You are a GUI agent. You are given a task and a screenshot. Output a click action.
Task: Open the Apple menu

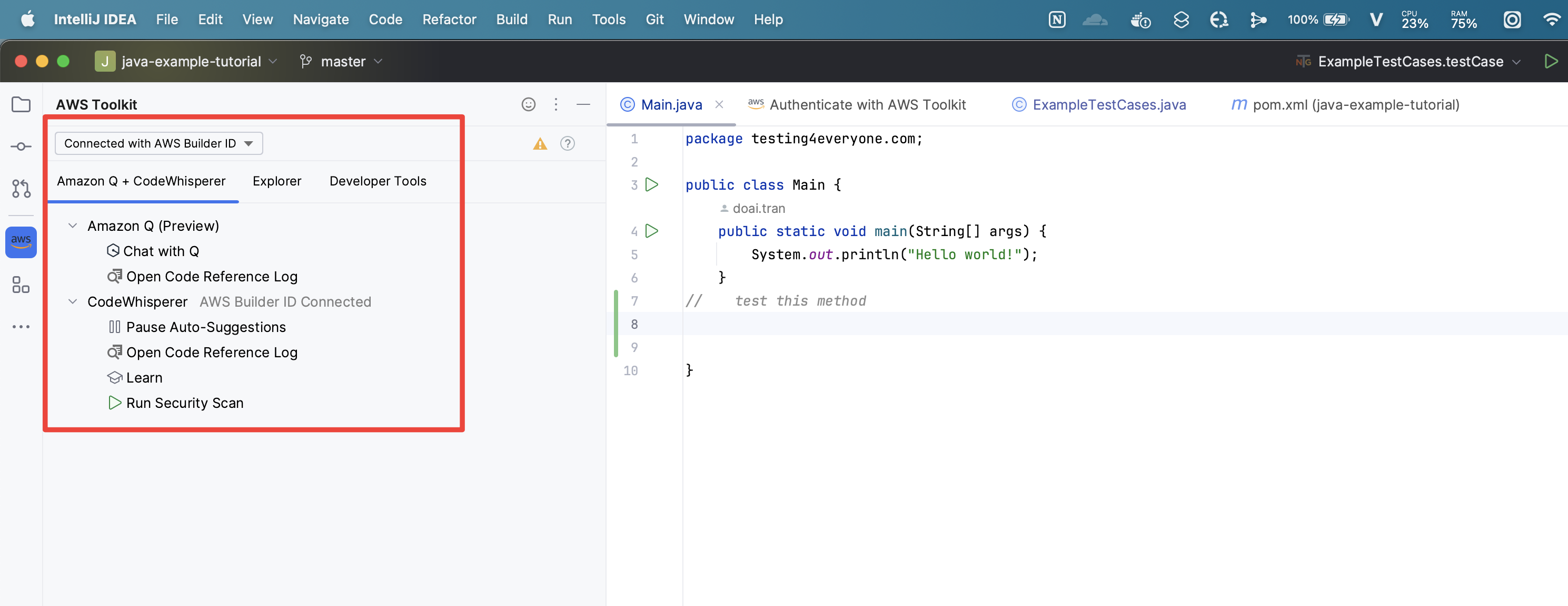coord(28,19)
